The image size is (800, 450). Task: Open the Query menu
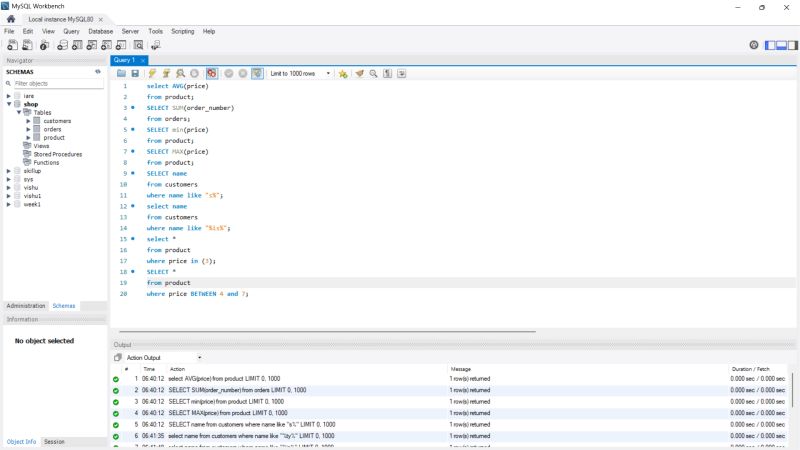tap(71, 31)
